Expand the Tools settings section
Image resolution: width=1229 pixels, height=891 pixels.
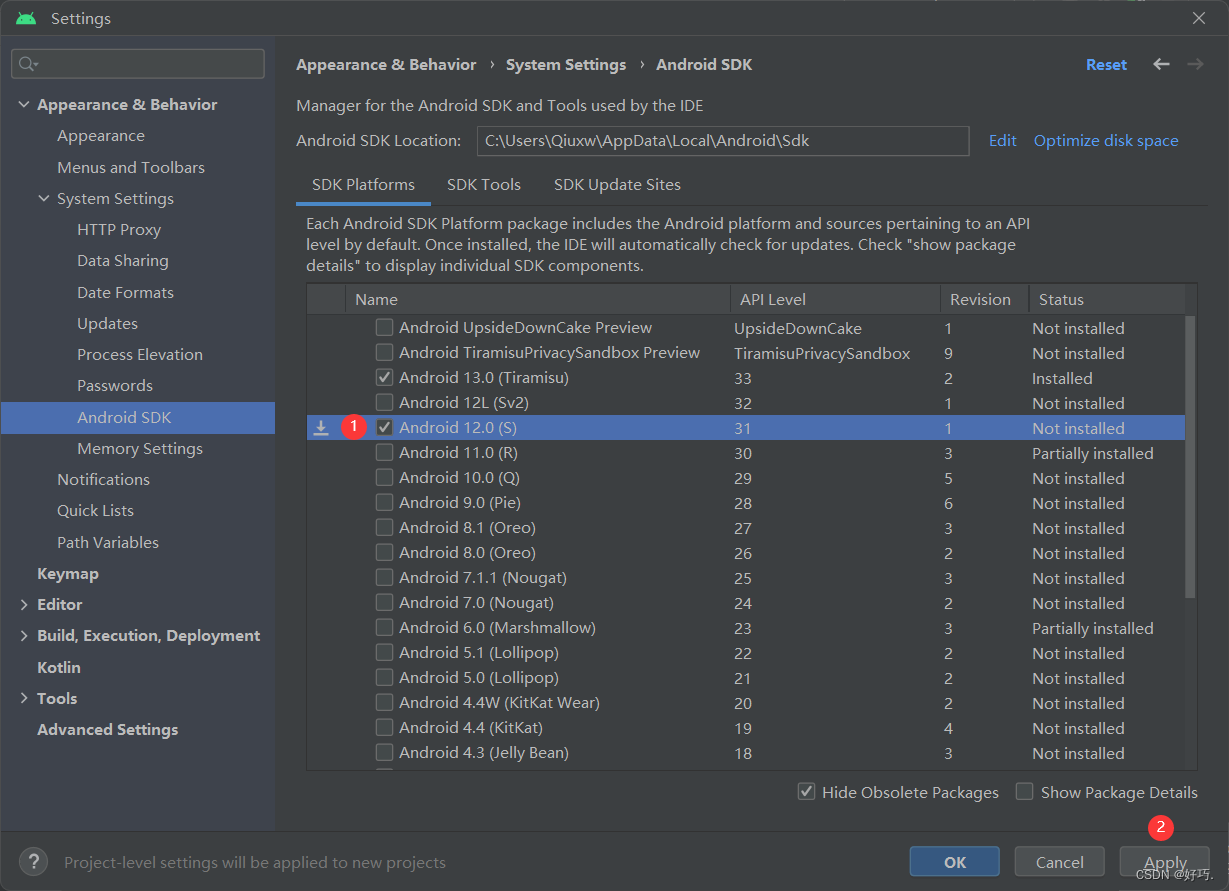coord(24,699)
